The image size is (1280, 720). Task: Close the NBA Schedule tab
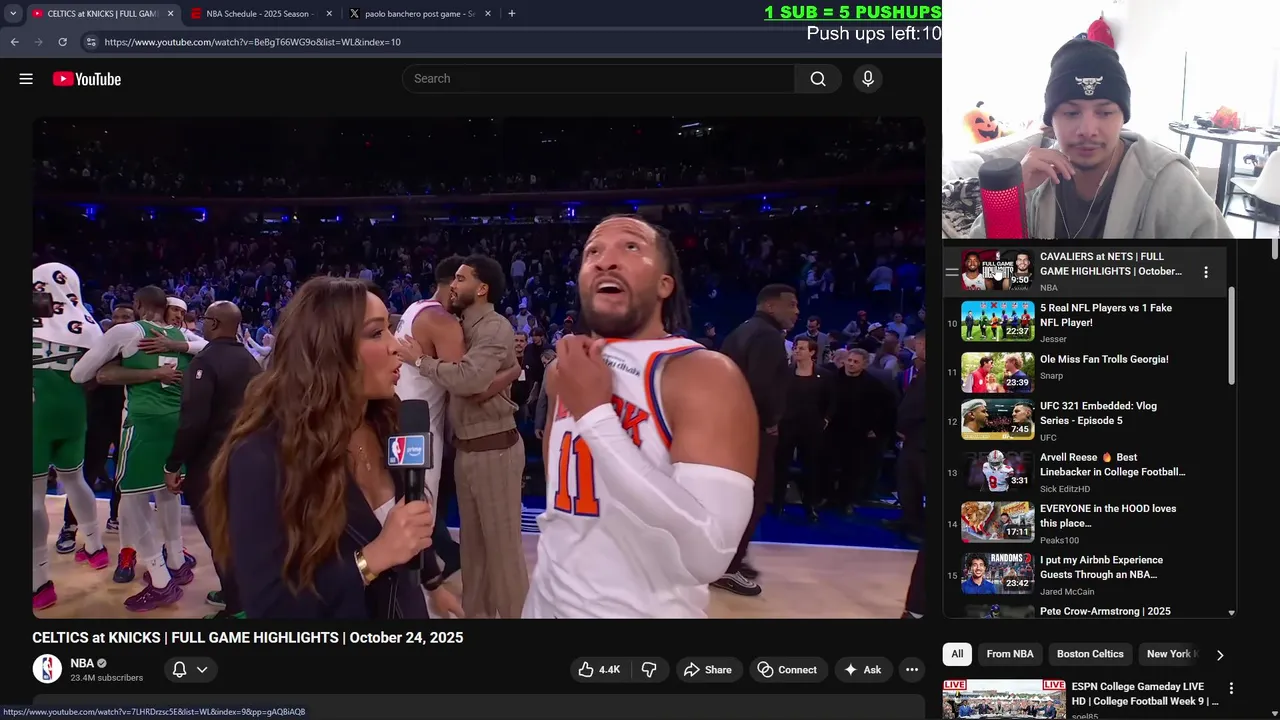click(x=329, y=14)
